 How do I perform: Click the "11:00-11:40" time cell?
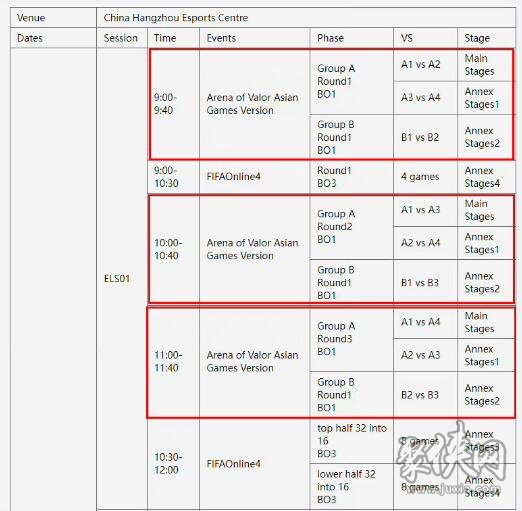click(173, 362)
